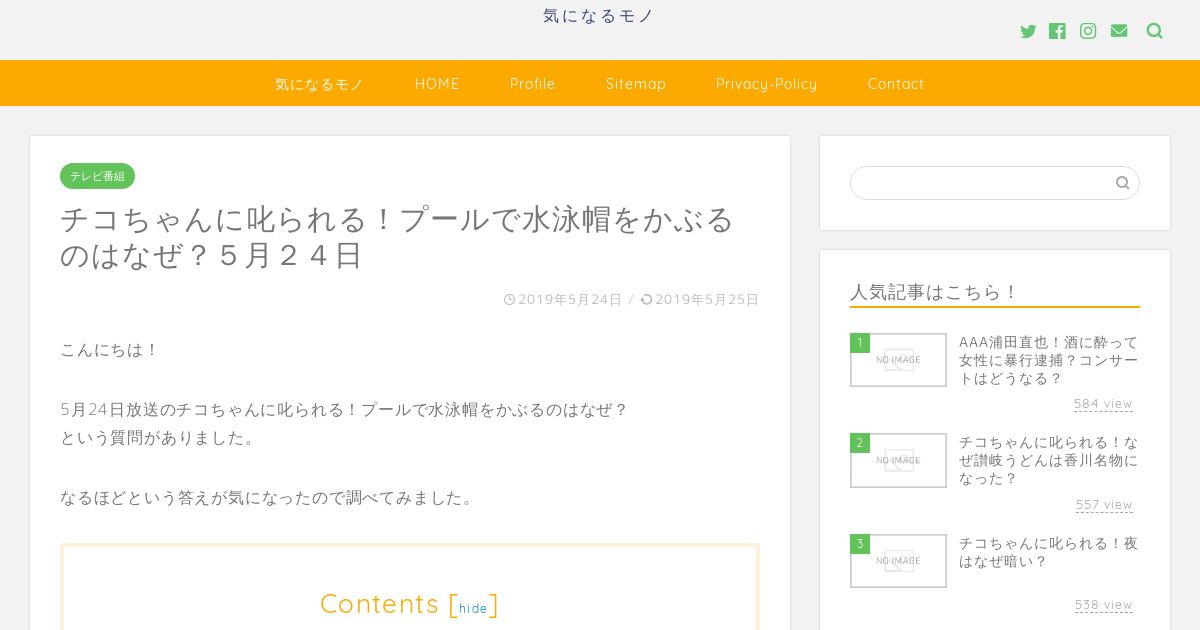
Task: Click the こんにちは！ greeting line
Action: (x=110, y=350)
